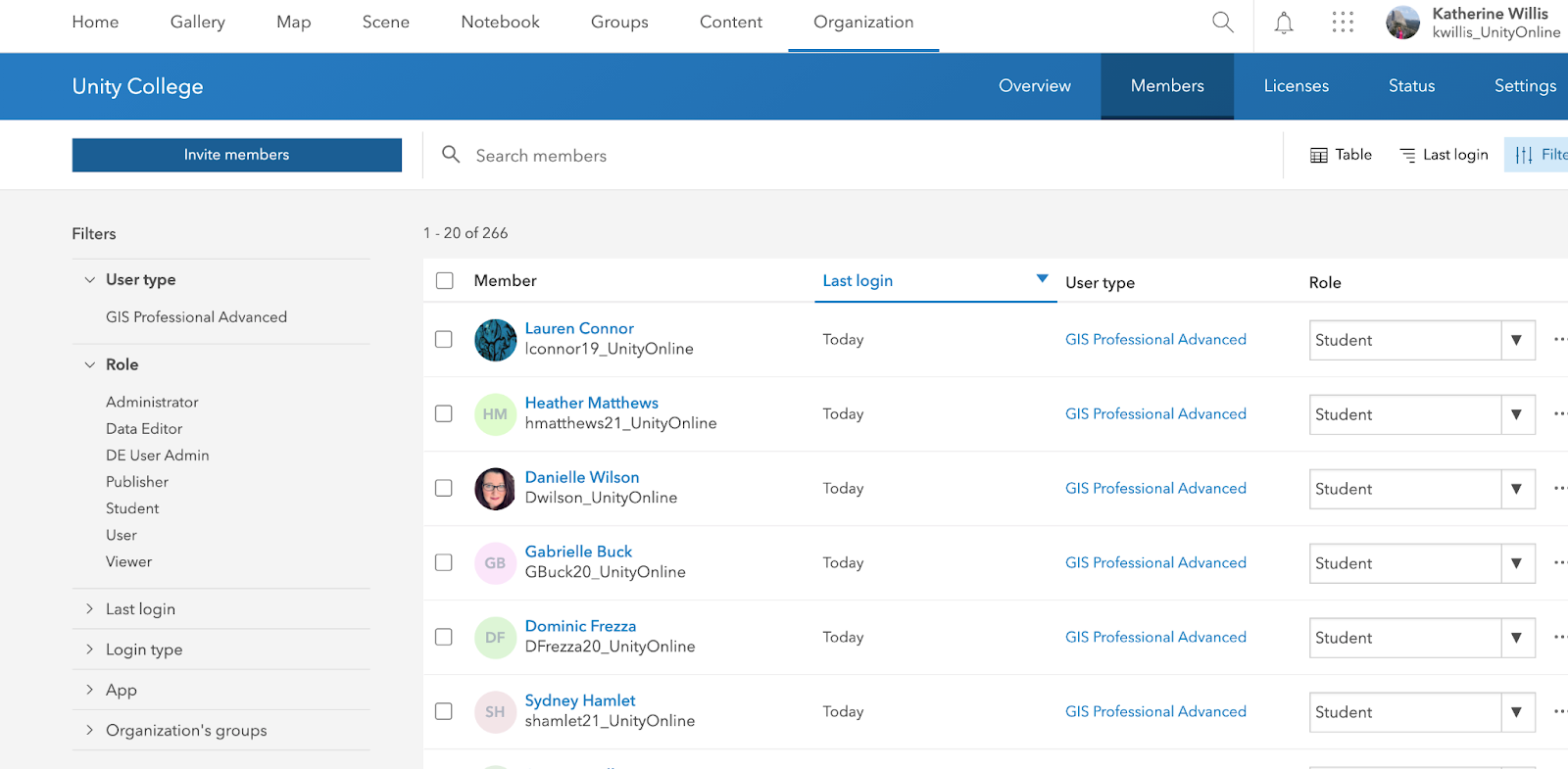Click the search members magnifier icon
Image resolution: width=1568 pixels, height=769 pixels.
click(451, 154)
